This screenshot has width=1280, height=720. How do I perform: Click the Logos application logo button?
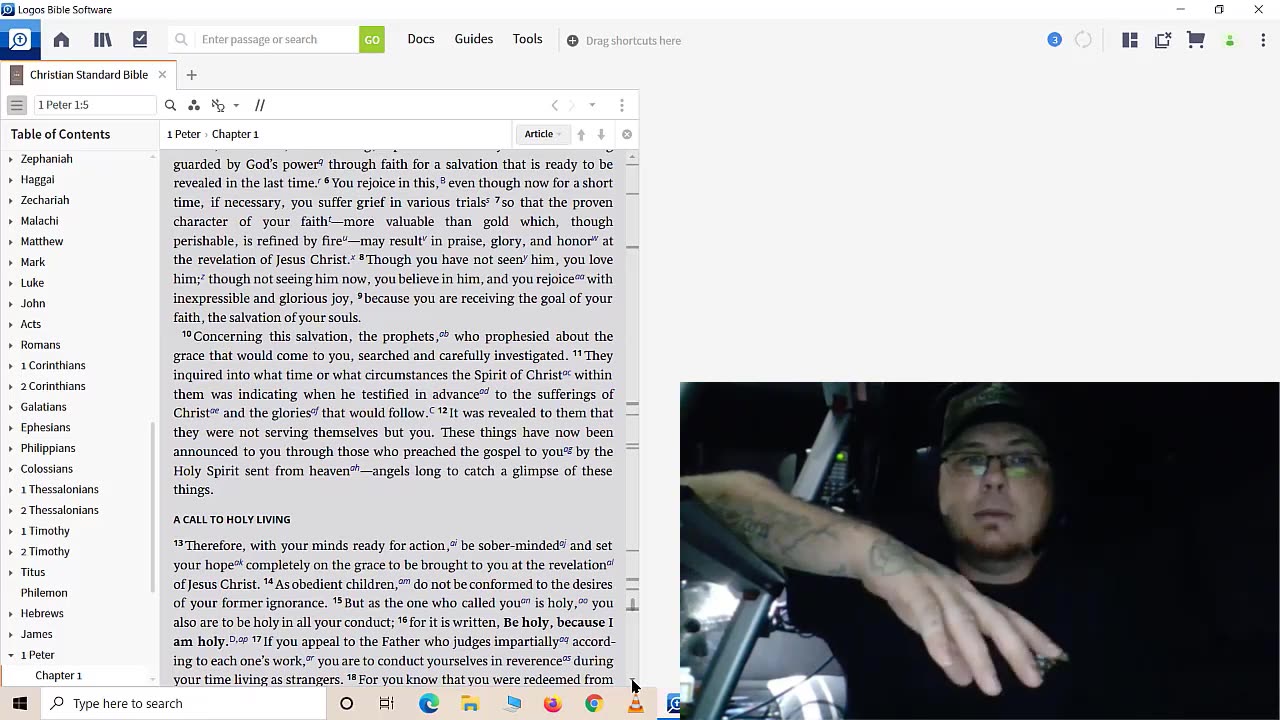(x=19, y=40)
